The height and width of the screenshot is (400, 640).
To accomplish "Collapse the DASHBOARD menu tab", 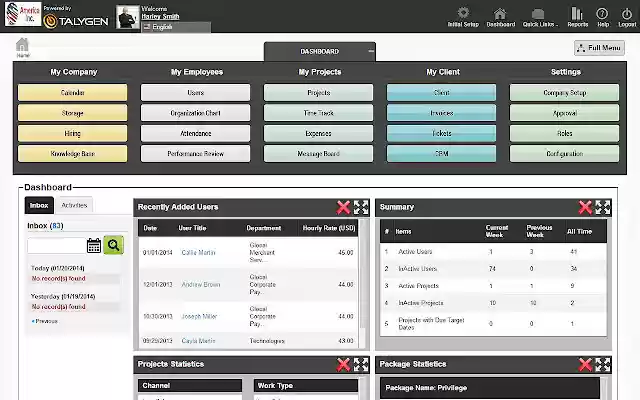I will coord(371,51).
